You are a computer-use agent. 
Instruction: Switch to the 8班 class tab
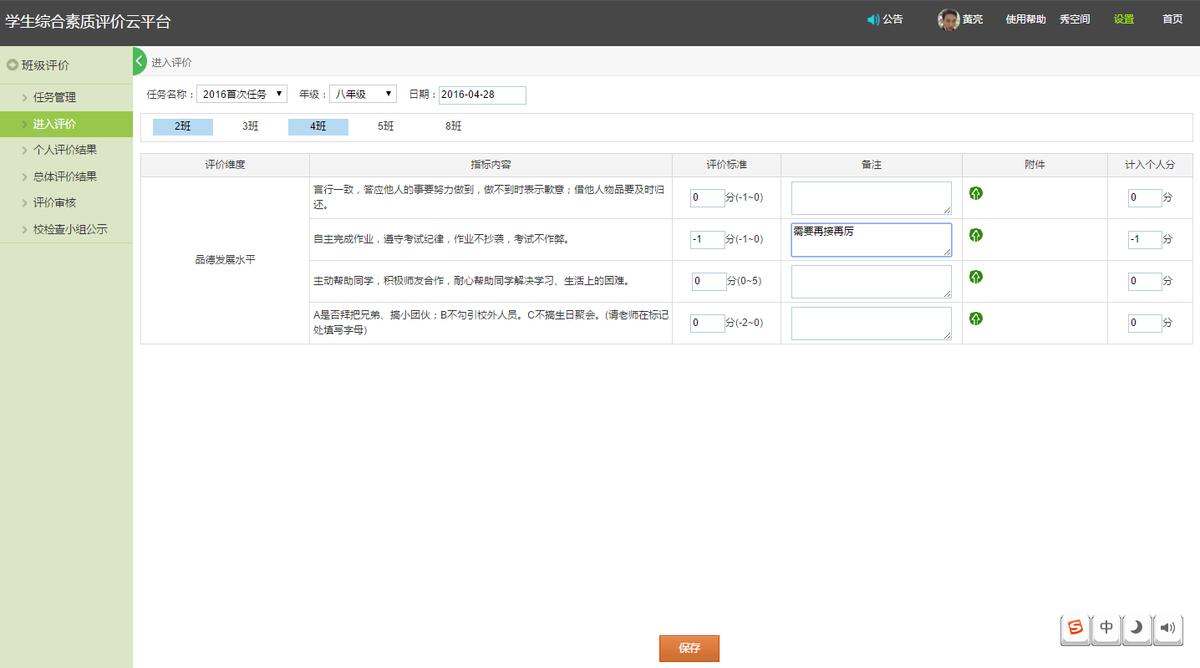pyautogui.click(x=451, y=127)
